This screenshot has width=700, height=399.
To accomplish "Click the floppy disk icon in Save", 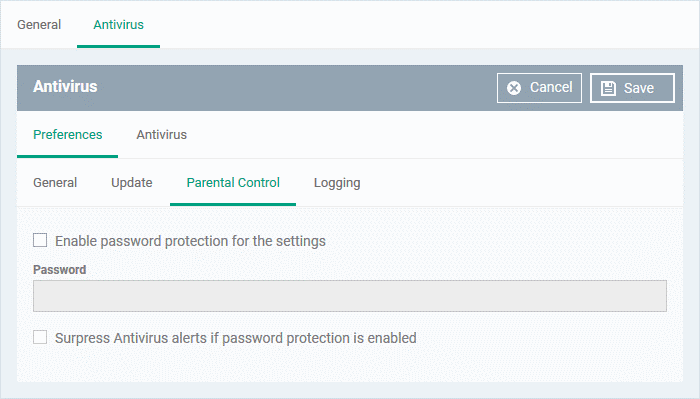I will [608, 88].
